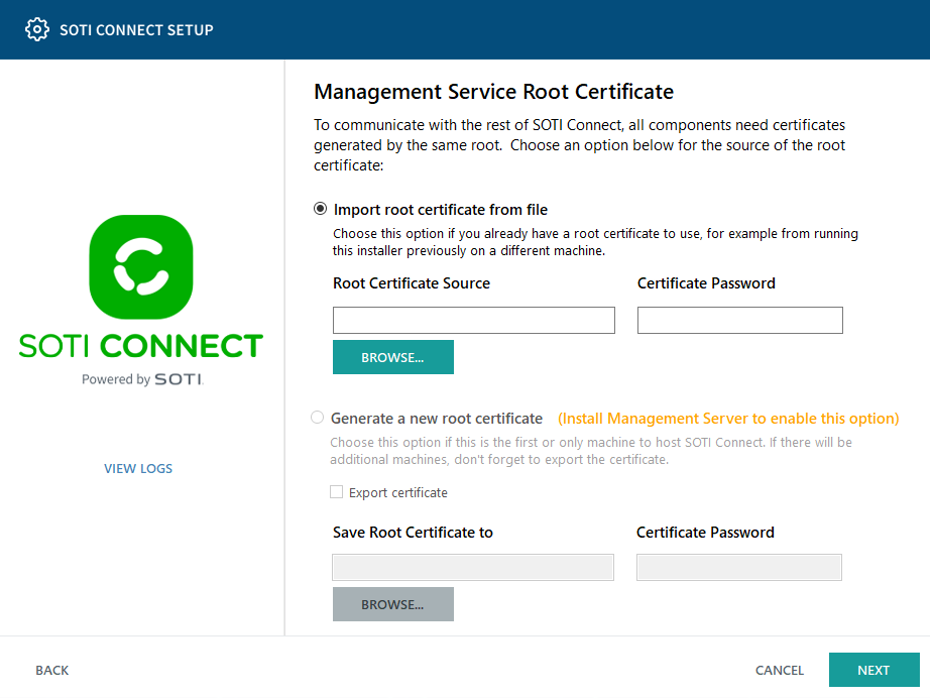Open the VIEW LOGS link
This screenshot has height=698, width=930.
[x=138, y=468]
